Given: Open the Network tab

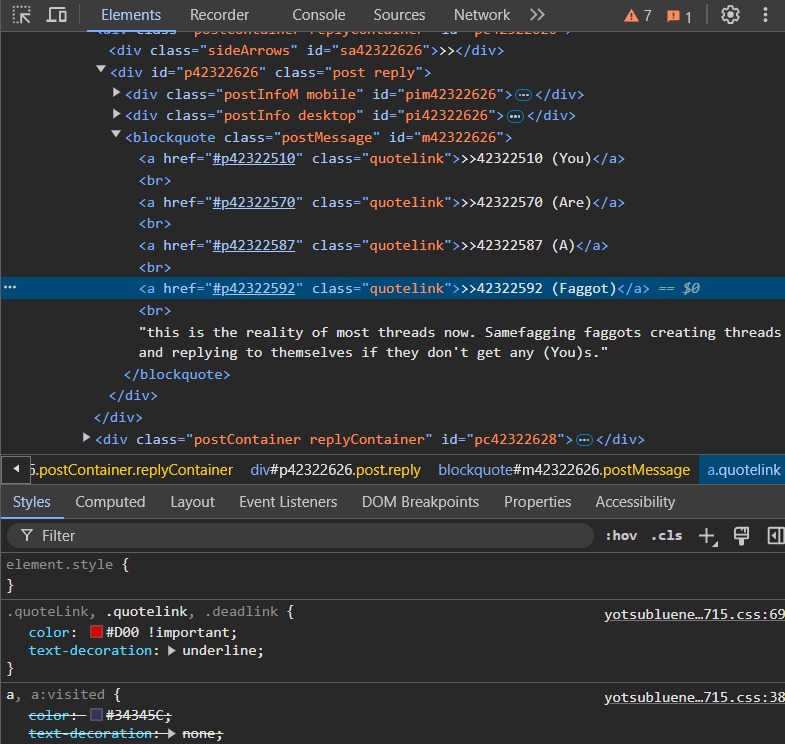Looking at the screenshot, I should tap(482, 15).
